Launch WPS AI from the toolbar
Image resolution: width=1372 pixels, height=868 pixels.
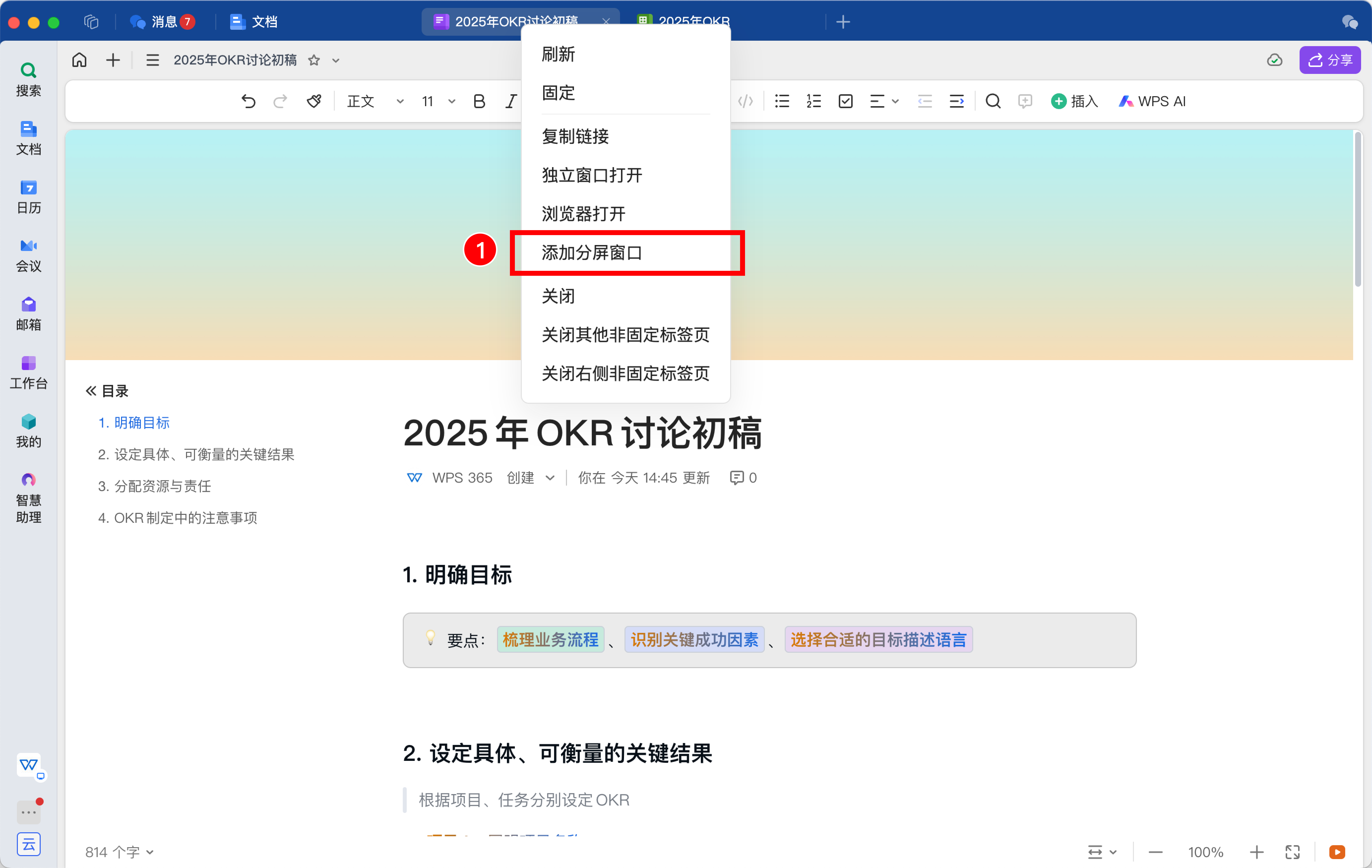click(1152, 101)
